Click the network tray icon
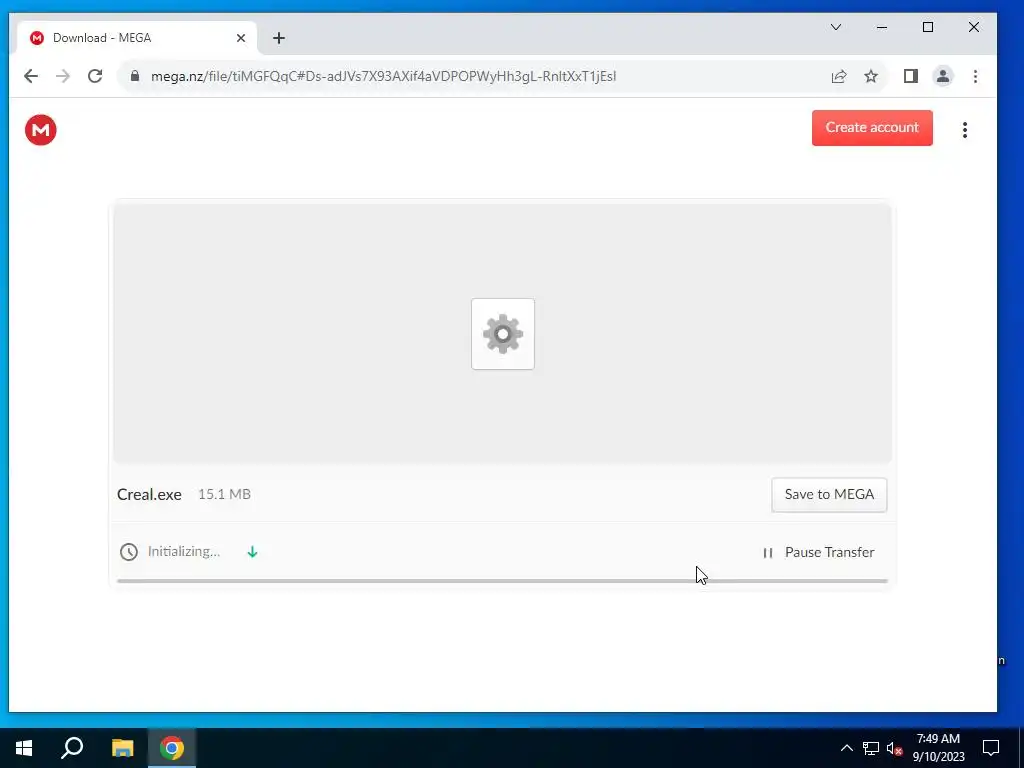This screenshot has height=768, width=1024. 871,748
